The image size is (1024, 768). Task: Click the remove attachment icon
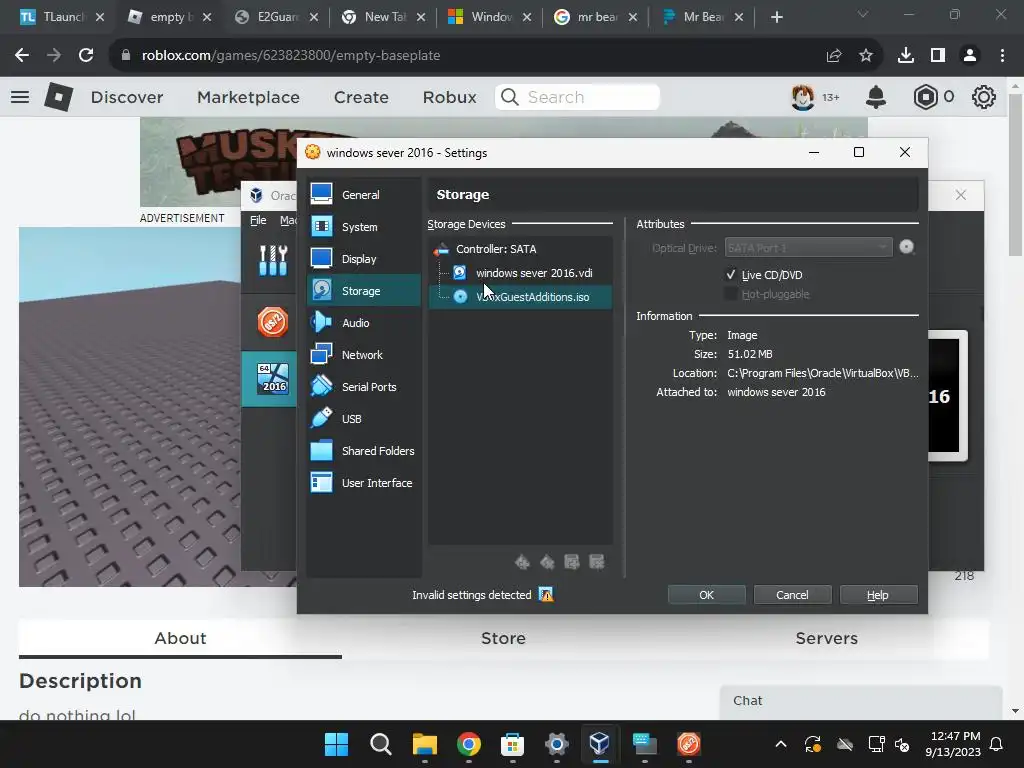pyautogui.click(x=596, y=562)
